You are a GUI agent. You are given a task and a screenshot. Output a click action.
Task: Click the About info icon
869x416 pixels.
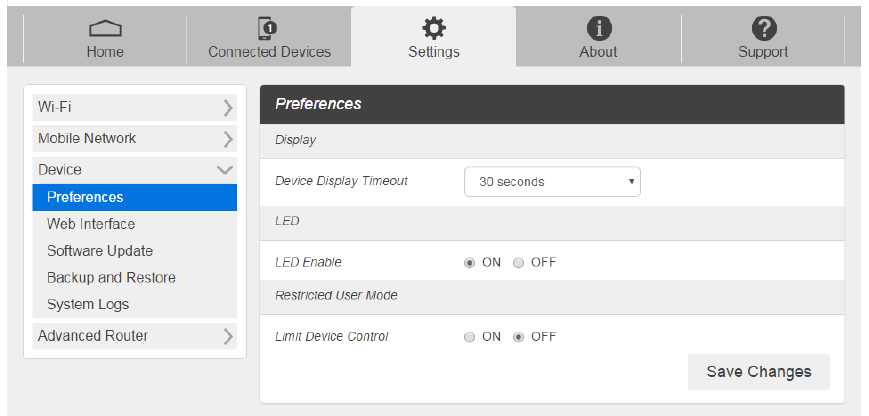click(x=598, y=28)
